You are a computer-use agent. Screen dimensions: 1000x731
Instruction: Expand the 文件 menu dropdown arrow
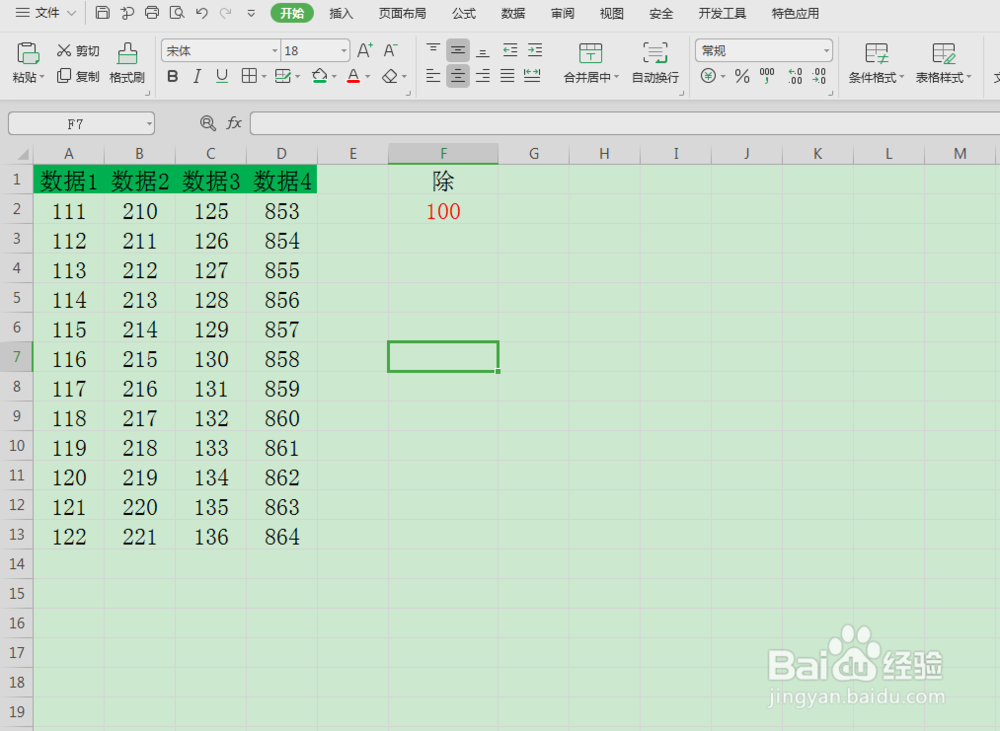point(71,13)
